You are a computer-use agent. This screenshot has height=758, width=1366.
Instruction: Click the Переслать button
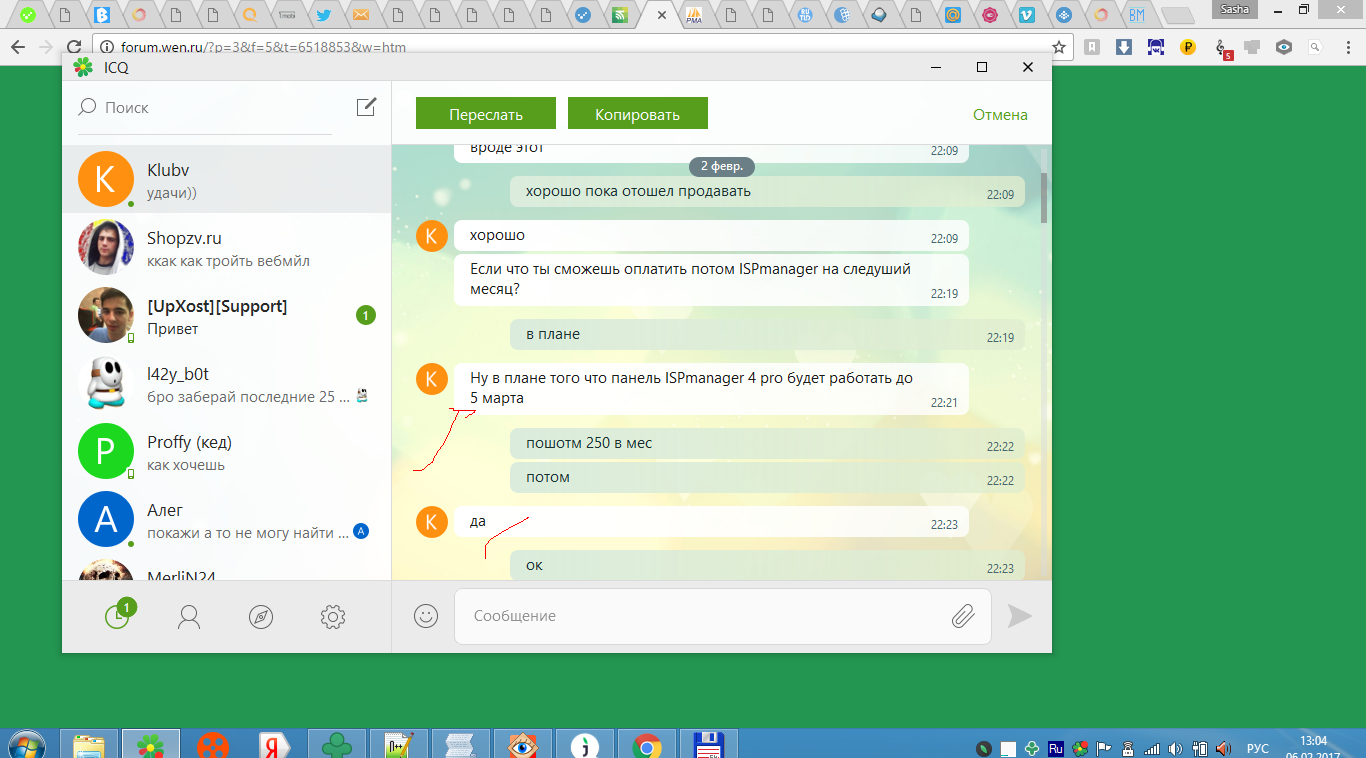[485, 114]
